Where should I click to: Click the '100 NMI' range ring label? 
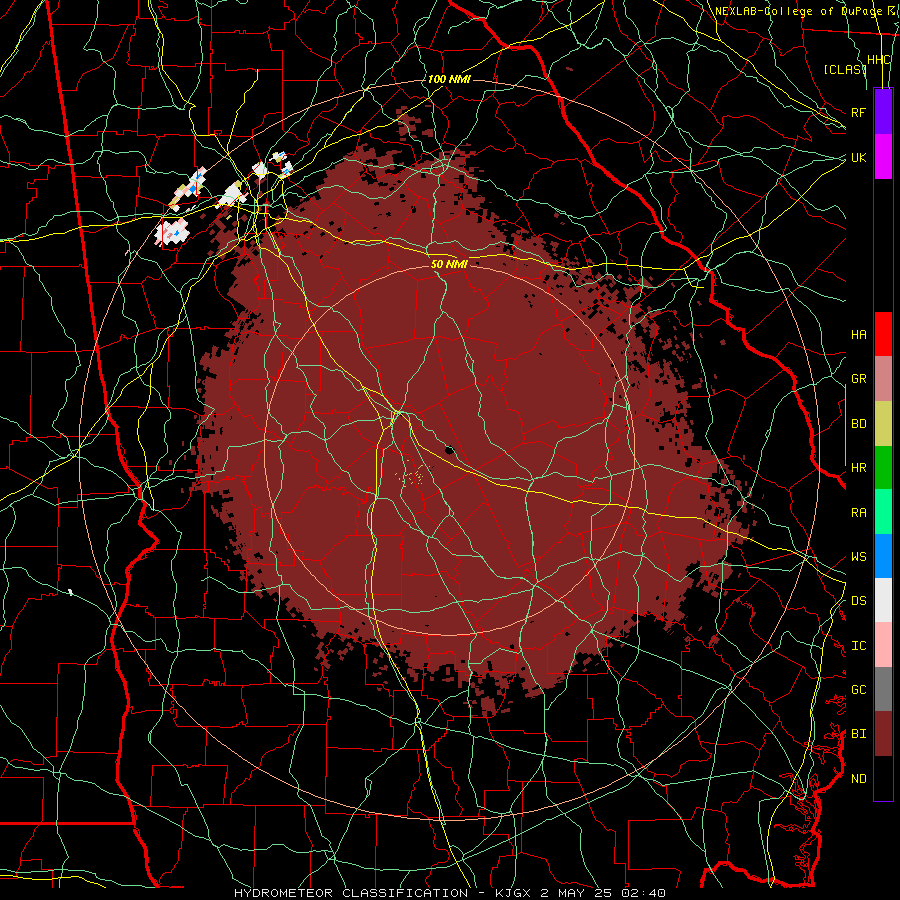tap(449, 79)
